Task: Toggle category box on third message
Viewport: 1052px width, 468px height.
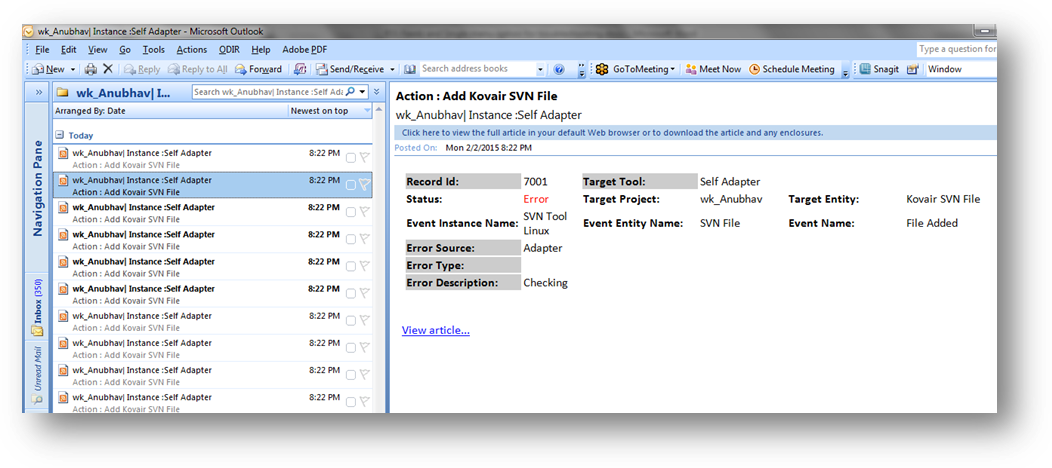Action: [x=351, y=211]
